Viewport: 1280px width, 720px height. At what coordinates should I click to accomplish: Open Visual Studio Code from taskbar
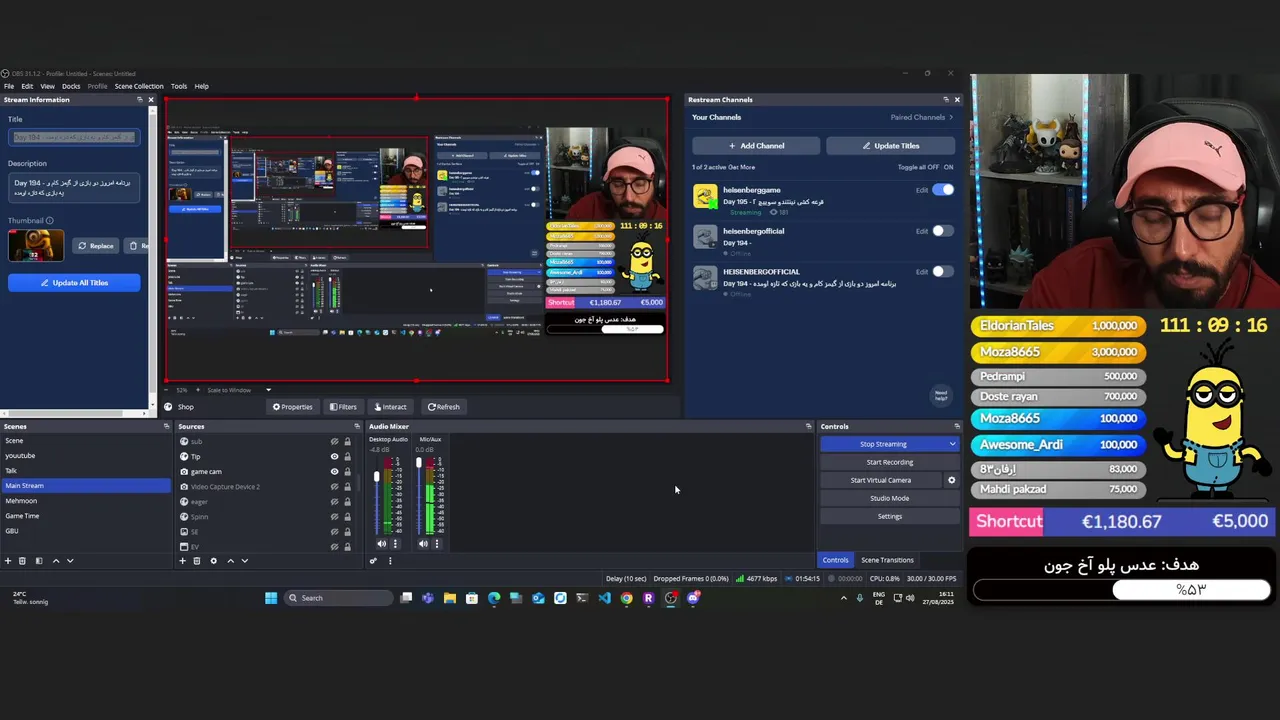tap(604, 598)
